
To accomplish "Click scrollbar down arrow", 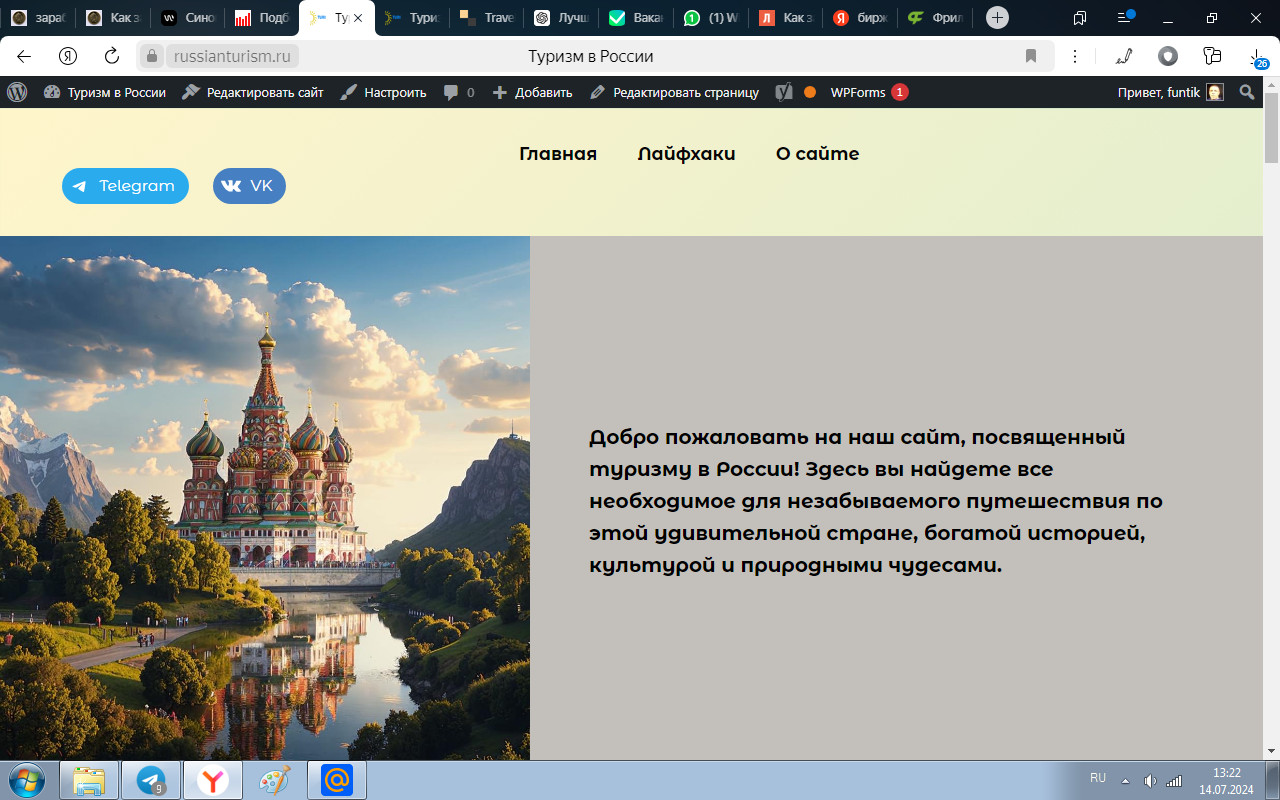I will pos(1271,751).
